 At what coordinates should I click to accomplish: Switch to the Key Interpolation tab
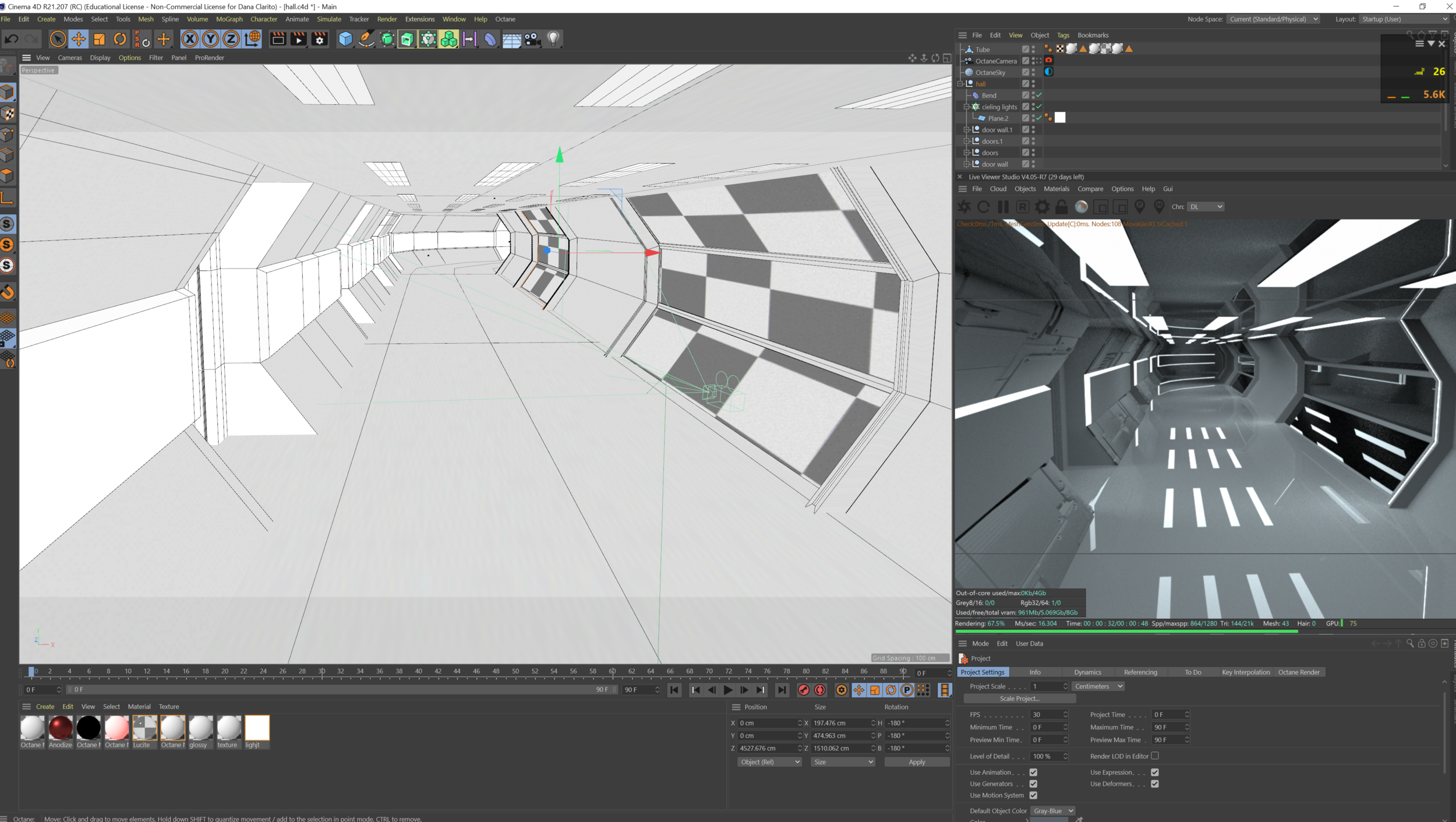[x=1246, y=672]
